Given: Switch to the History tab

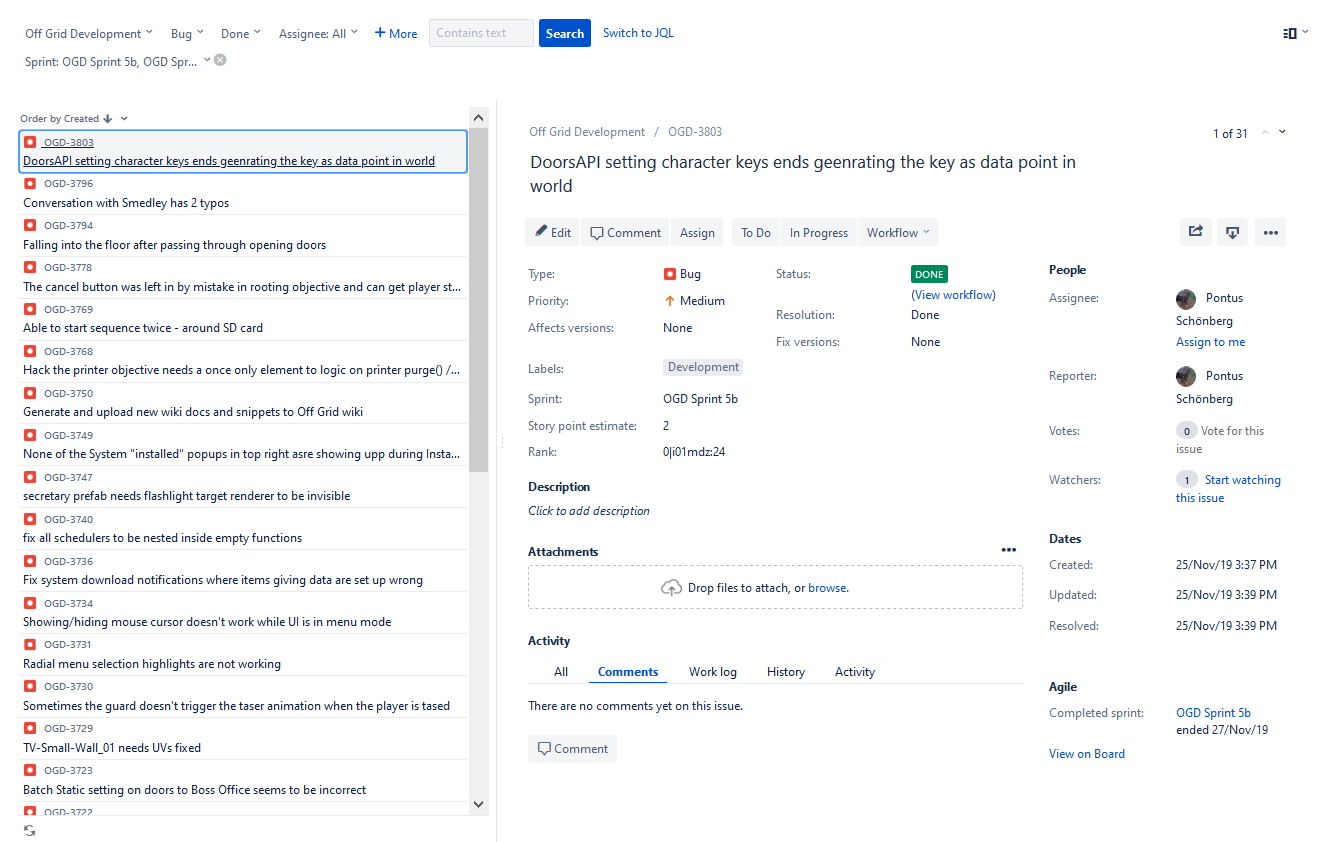Looking at the screenshot, I should tap(785, 672).
